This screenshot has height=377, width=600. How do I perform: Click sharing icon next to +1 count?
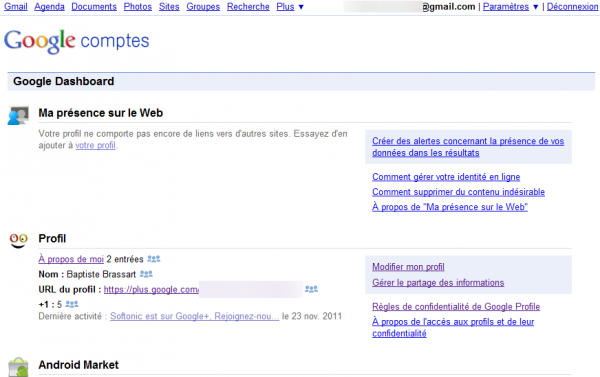tap(72, 304)
